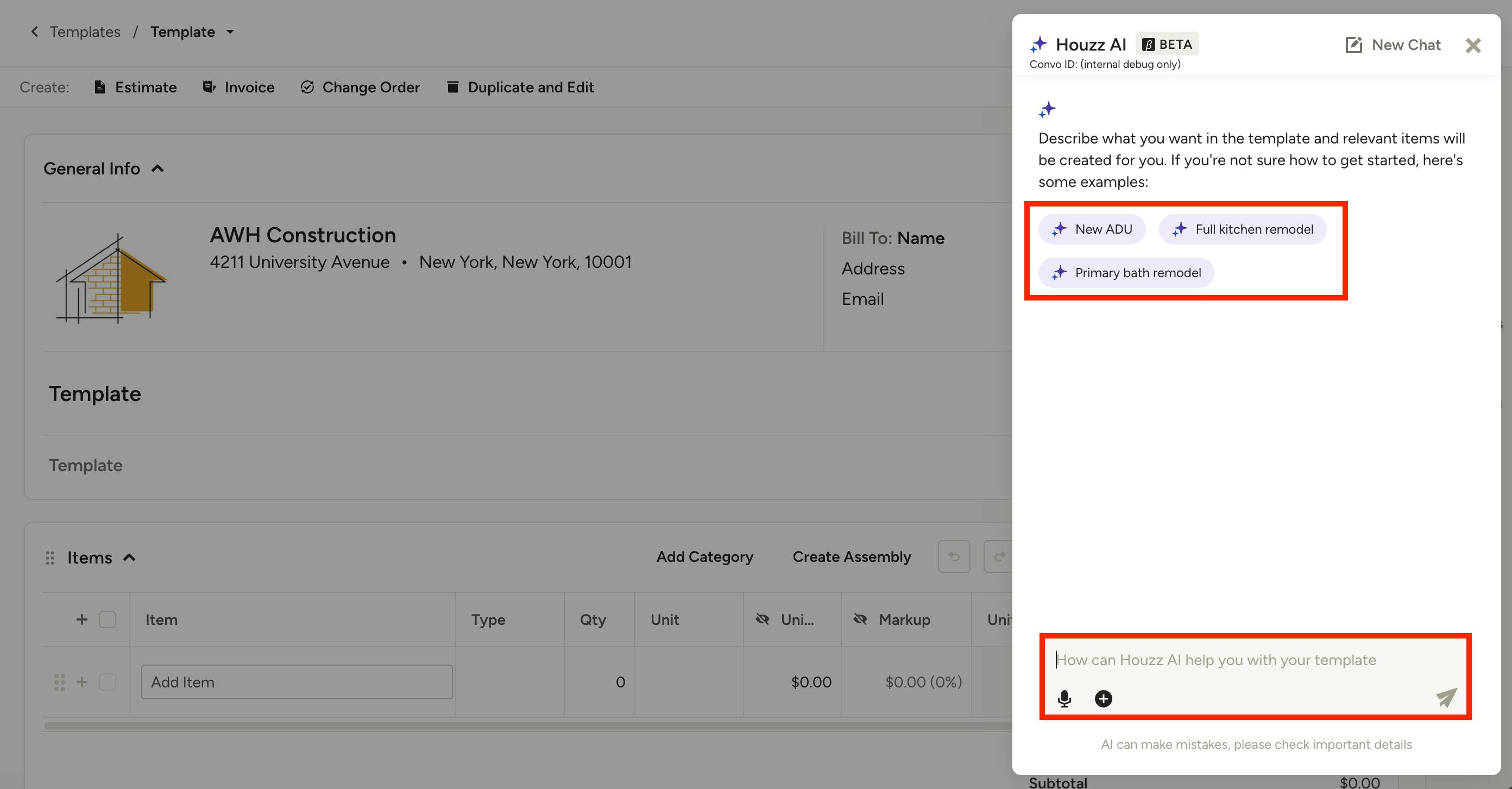Open the Template name dropdown

[230, 32]
